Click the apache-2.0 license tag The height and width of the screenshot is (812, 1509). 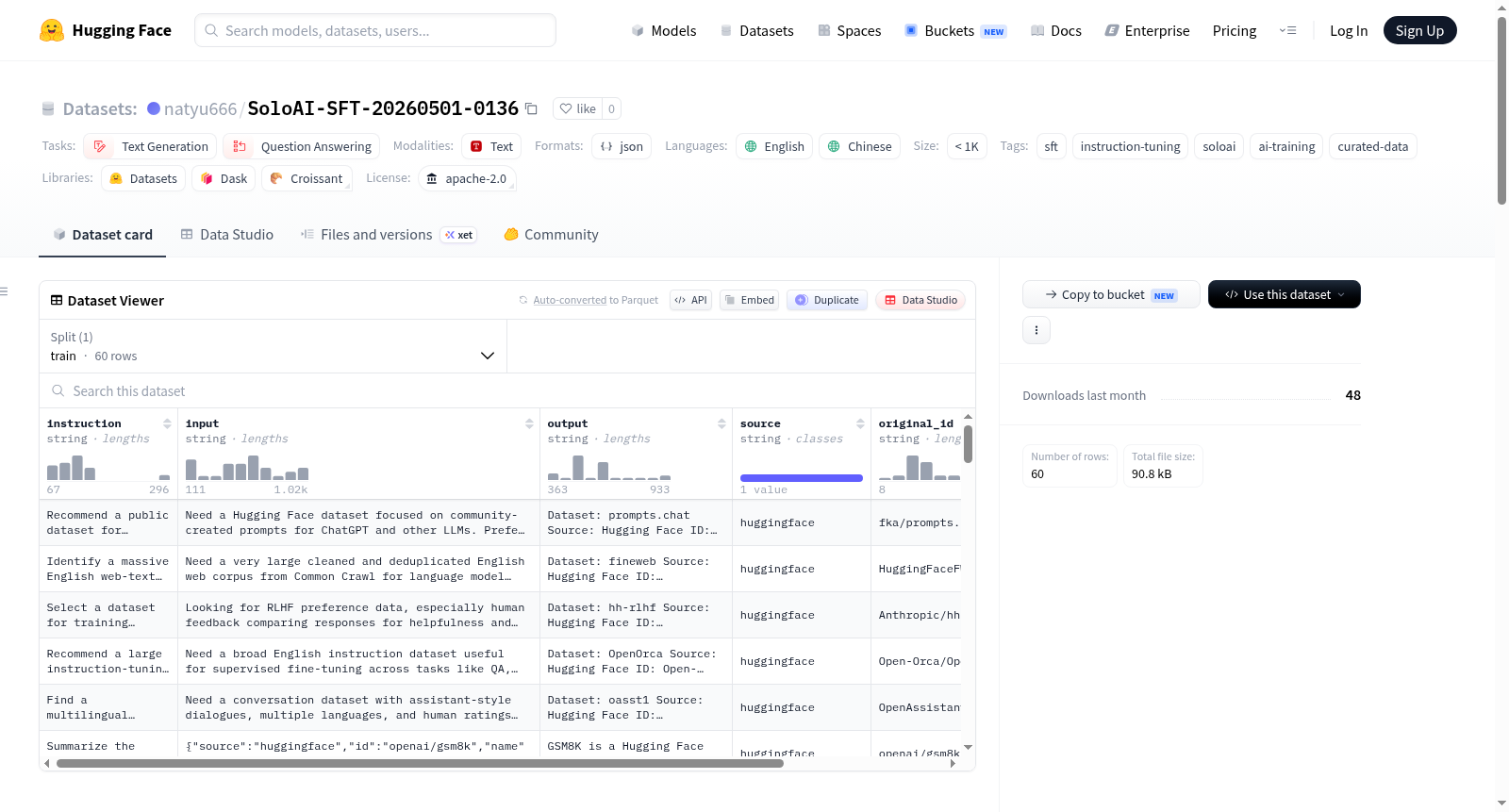[x=466, y=178]
